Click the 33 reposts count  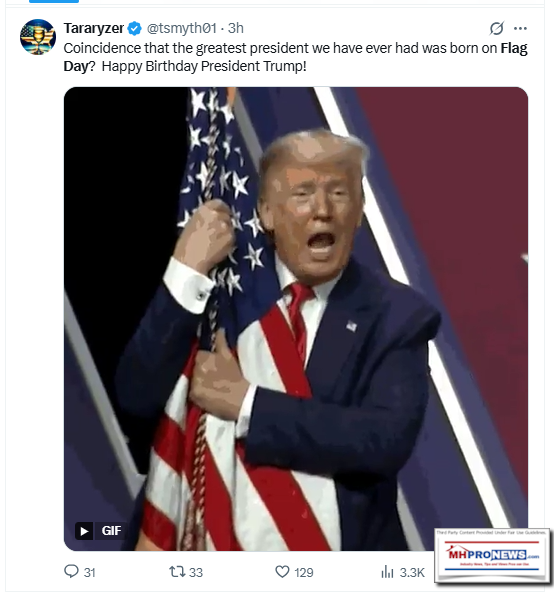point(196,572)
